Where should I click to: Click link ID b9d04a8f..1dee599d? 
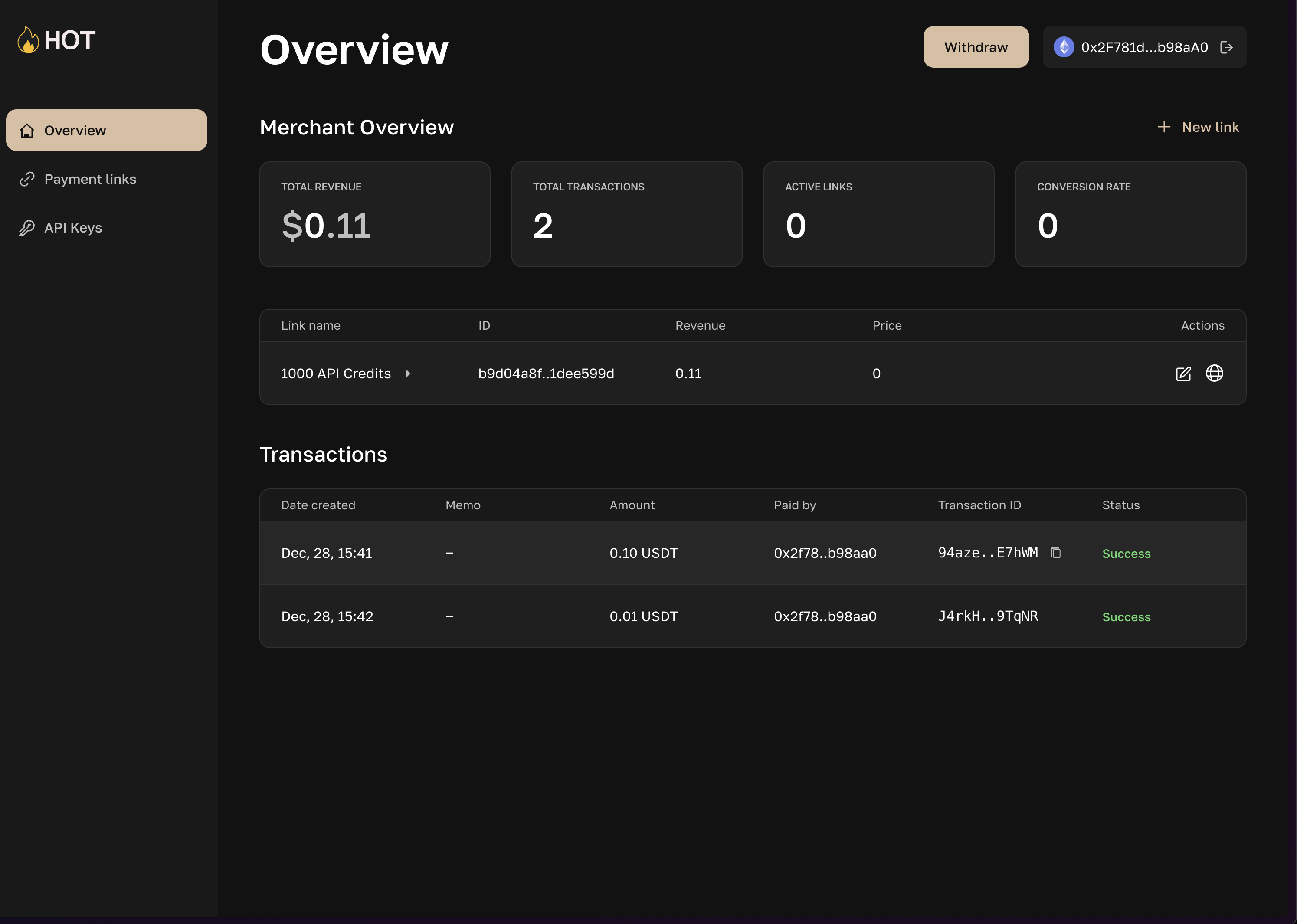(x=546, y=374)
